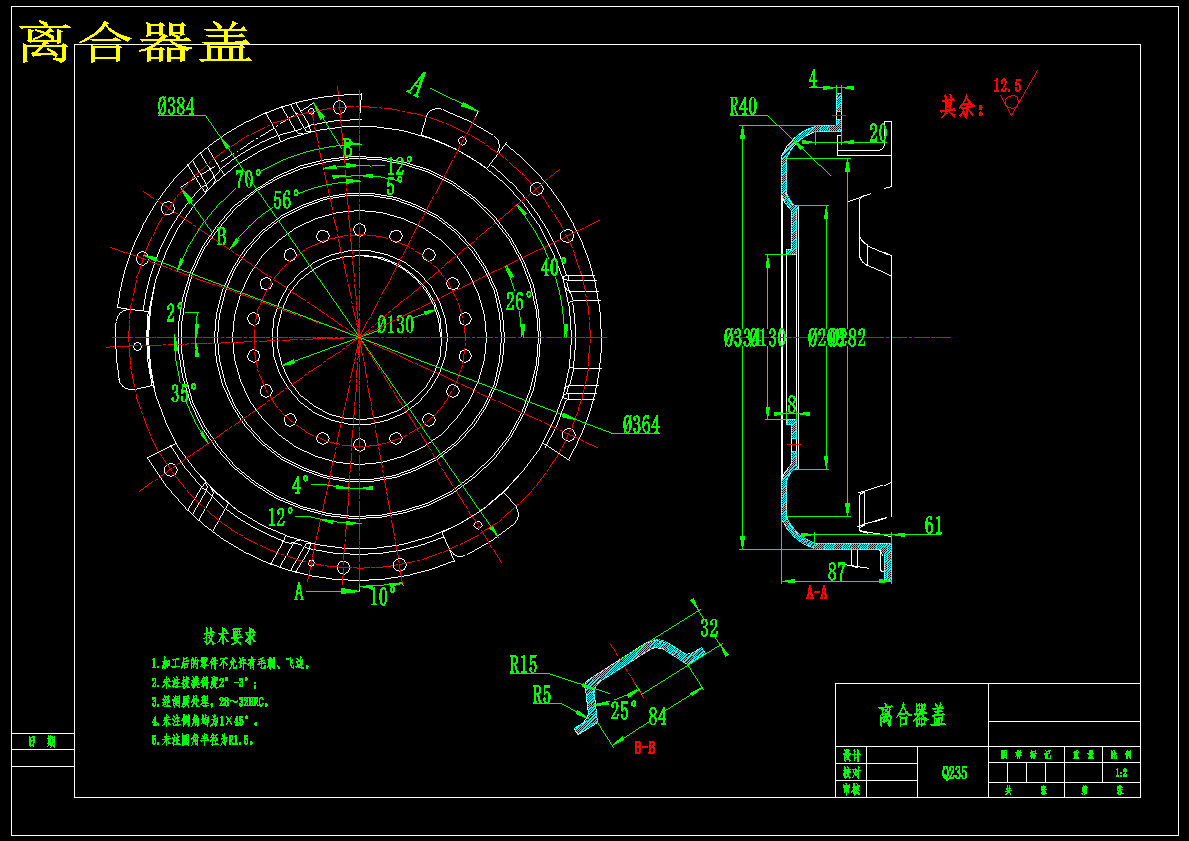The width and height of the screenshot is (1189, 841).
Task: Select the 61 dimension text
Action: 933,525
